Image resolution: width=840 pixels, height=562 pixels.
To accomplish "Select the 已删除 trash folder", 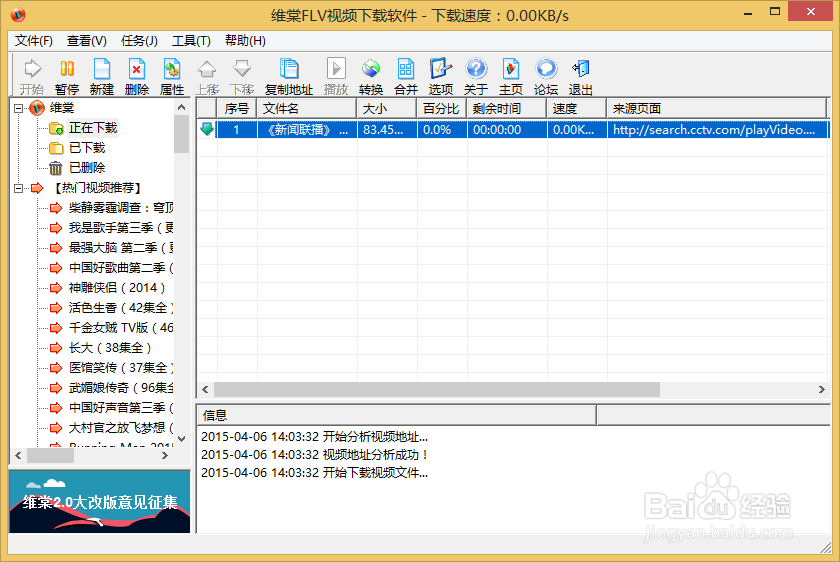I will [x=87, y=168].
